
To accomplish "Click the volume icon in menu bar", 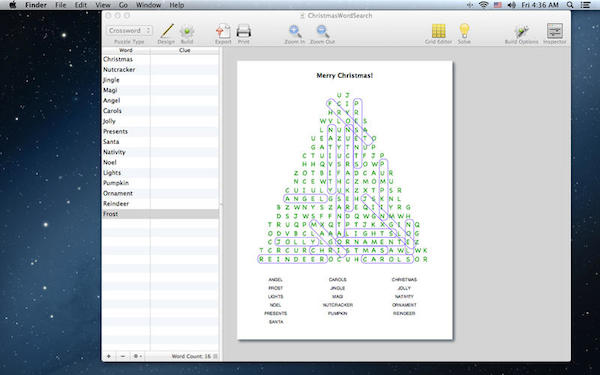I will (x=511, y=5).
